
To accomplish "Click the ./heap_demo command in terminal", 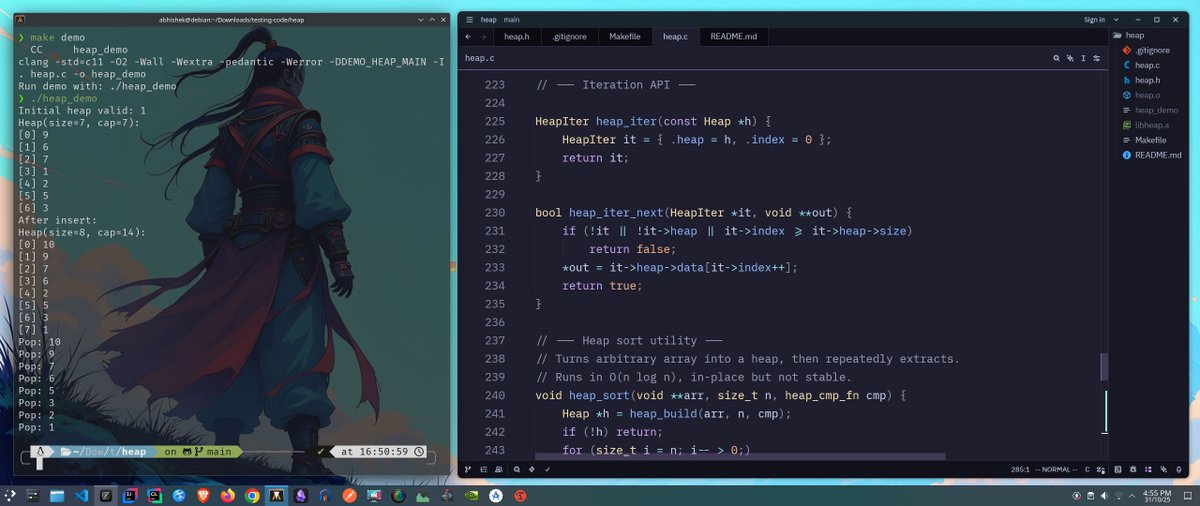I will [x=64, y=99].
